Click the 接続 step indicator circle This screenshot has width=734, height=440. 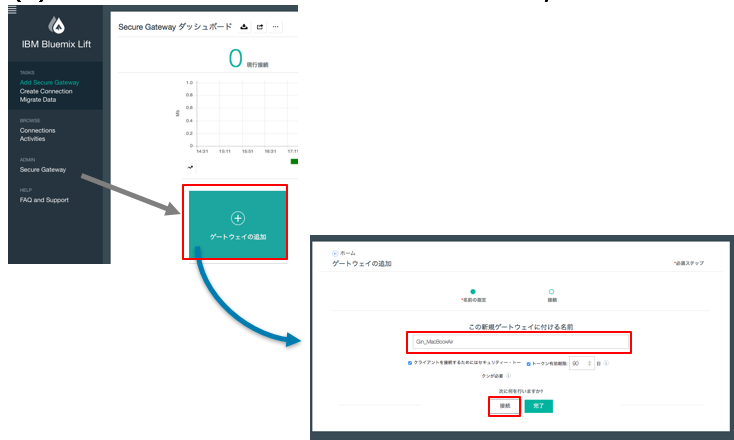point(551,292)
